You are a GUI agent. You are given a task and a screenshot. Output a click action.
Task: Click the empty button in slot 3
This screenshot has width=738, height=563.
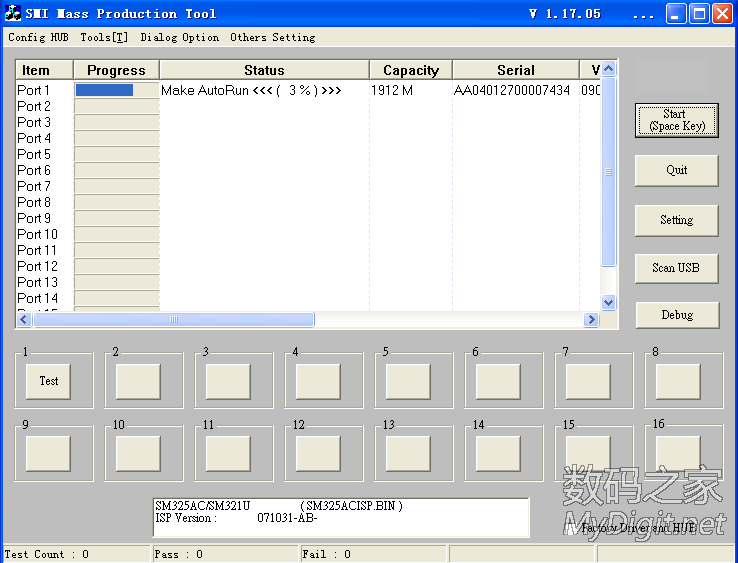(x=228, y=381)
